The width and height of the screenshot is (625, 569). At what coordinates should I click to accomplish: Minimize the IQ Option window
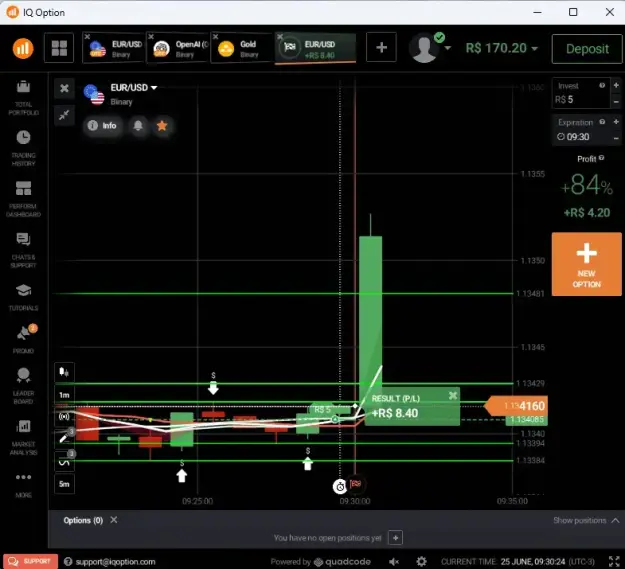pos(537,12)
